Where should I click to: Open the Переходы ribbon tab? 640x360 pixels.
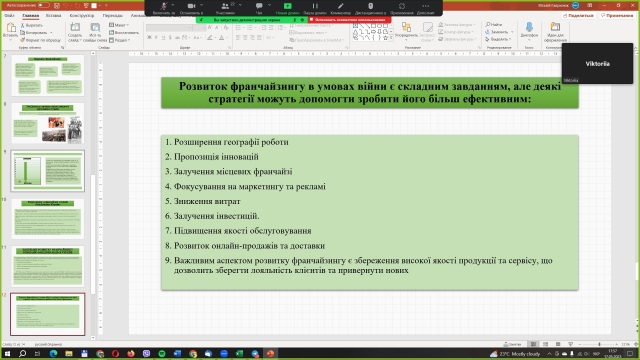[x=112, y=16]
